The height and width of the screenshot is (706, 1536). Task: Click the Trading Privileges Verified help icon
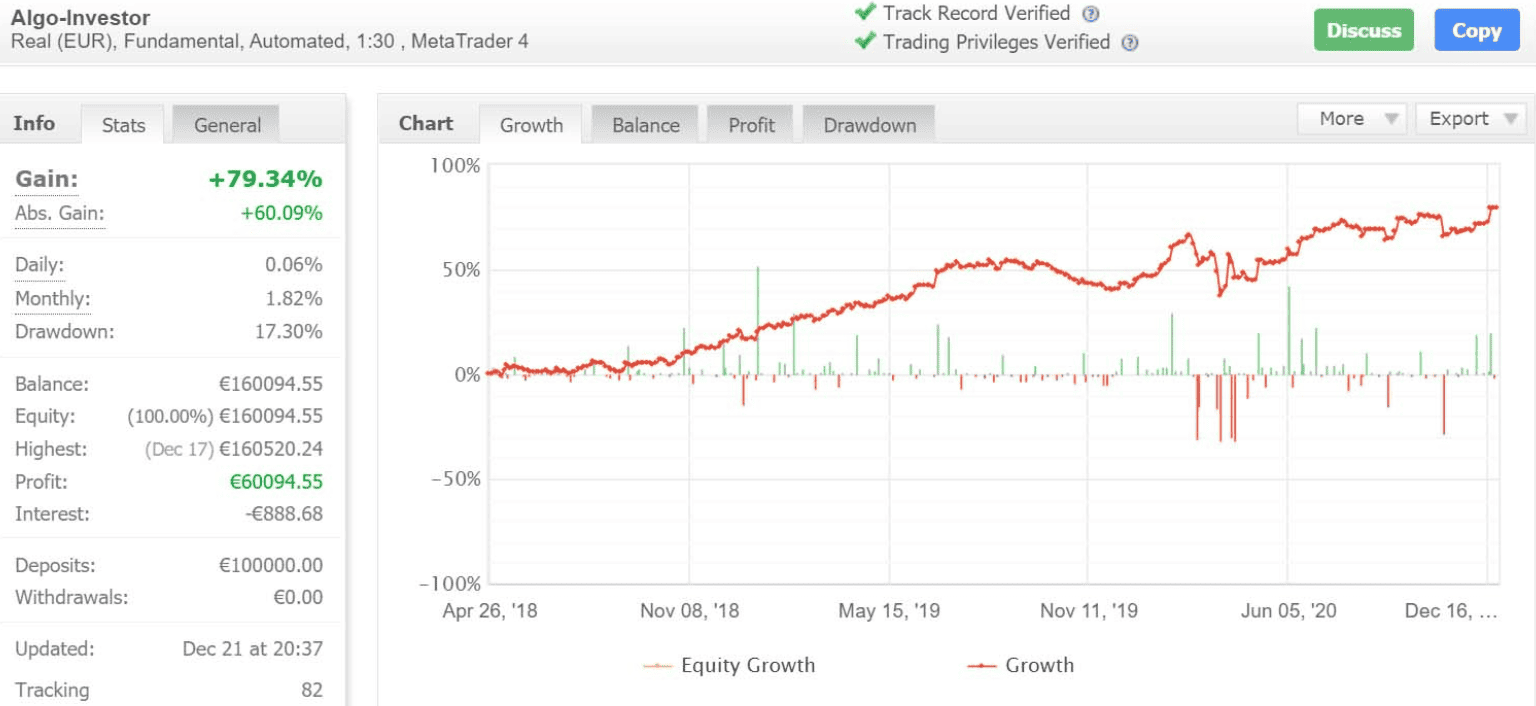click(1130, 43)
